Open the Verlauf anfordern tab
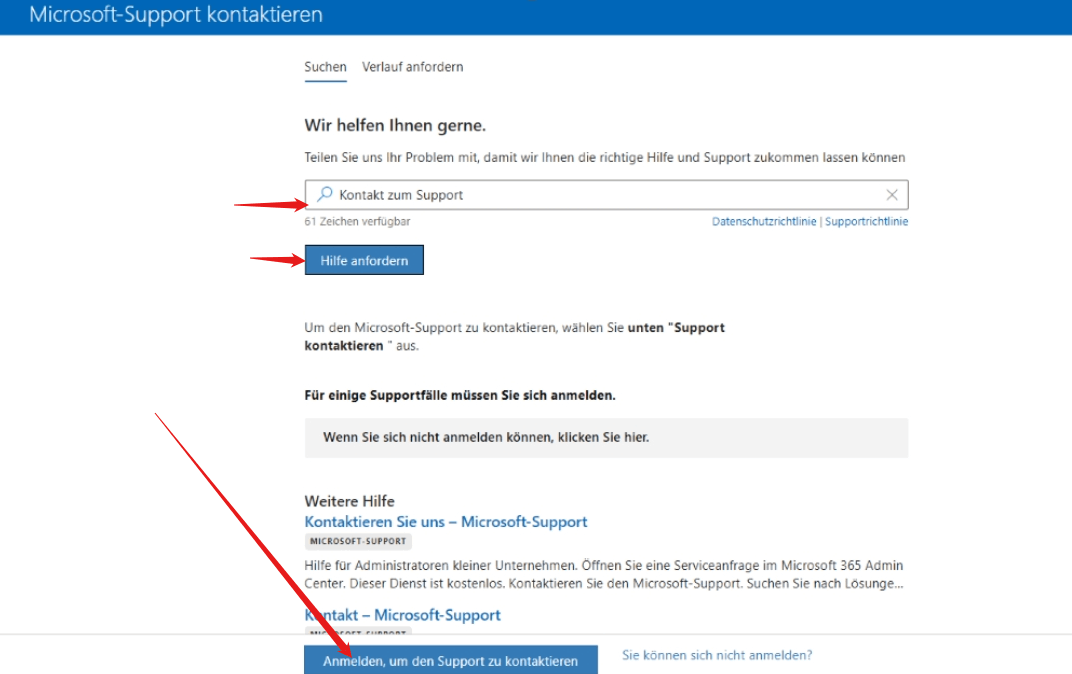 [412, 67]
